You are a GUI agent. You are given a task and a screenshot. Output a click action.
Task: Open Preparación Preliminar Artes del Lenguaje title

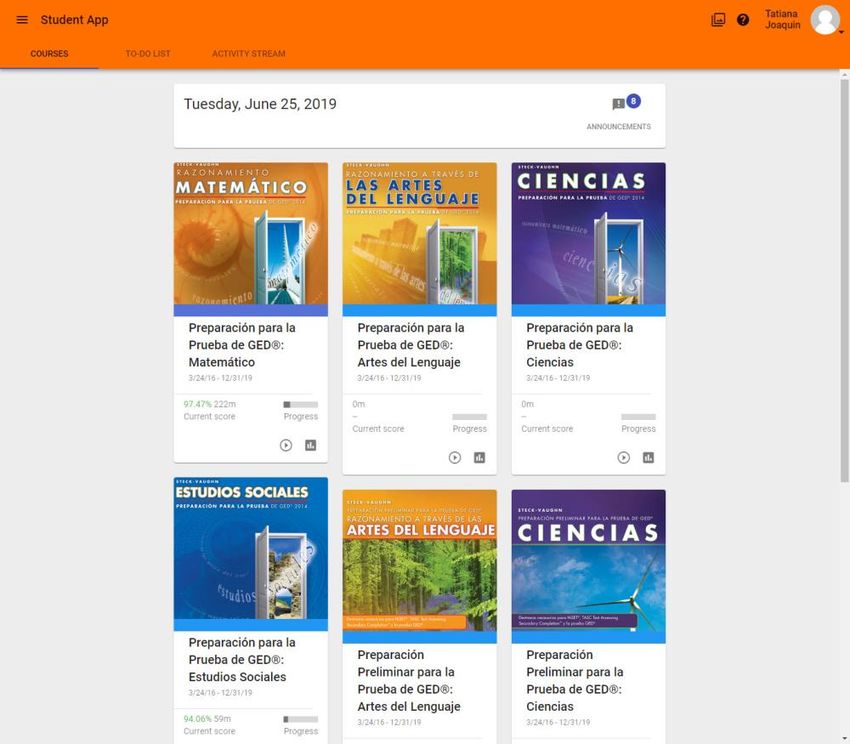409,681
